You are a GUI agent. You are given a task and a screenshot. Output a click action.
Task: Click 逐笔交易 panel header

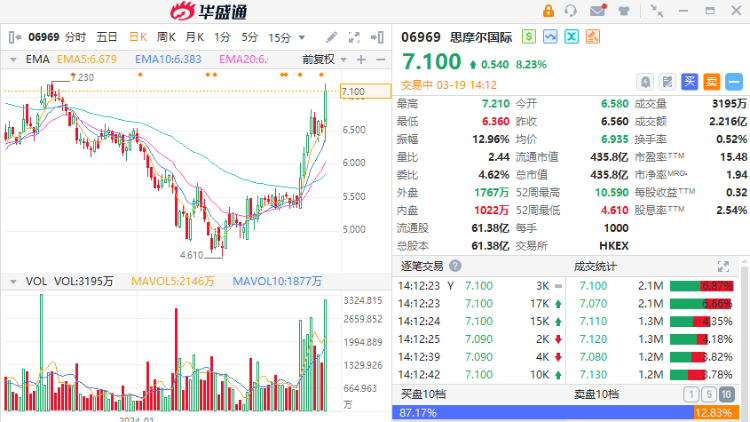coord(422,266)
